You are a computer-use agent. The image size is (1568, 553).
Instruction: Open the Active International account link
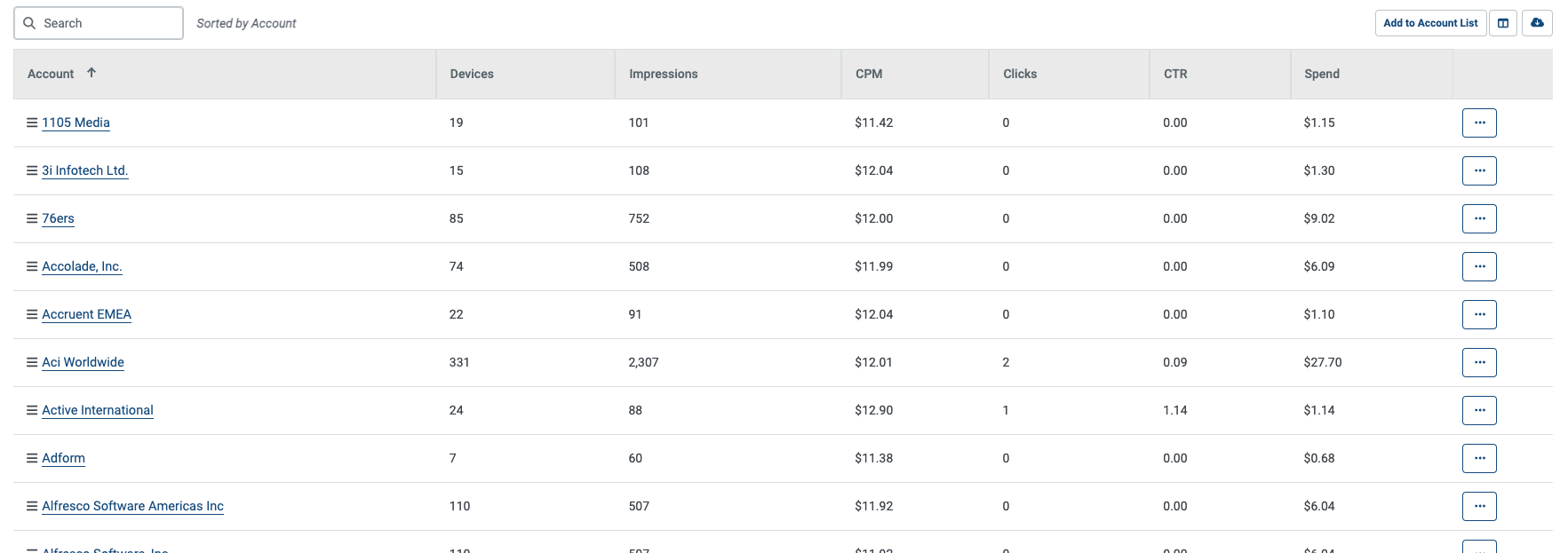click(x=98, y=410)
